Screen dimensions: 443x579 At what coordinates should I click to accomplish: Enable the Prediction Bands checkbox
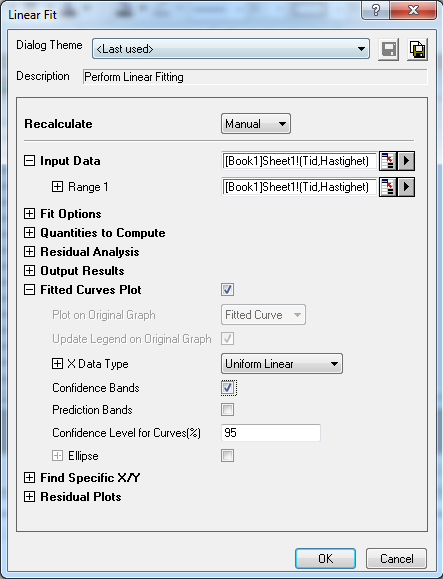tap(227, 410)
